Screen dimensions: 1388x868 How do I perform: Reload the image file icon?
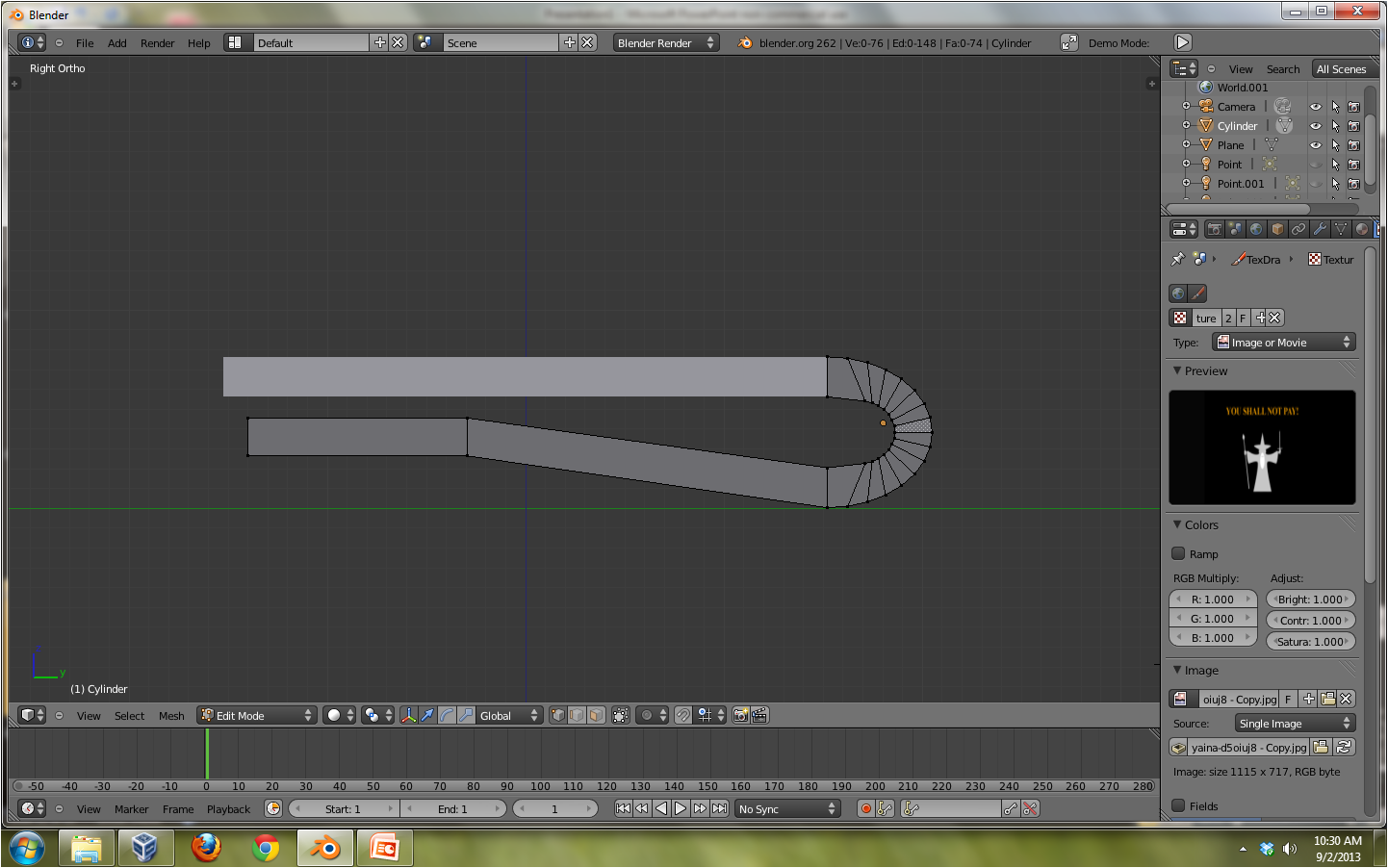[1345, 747]
